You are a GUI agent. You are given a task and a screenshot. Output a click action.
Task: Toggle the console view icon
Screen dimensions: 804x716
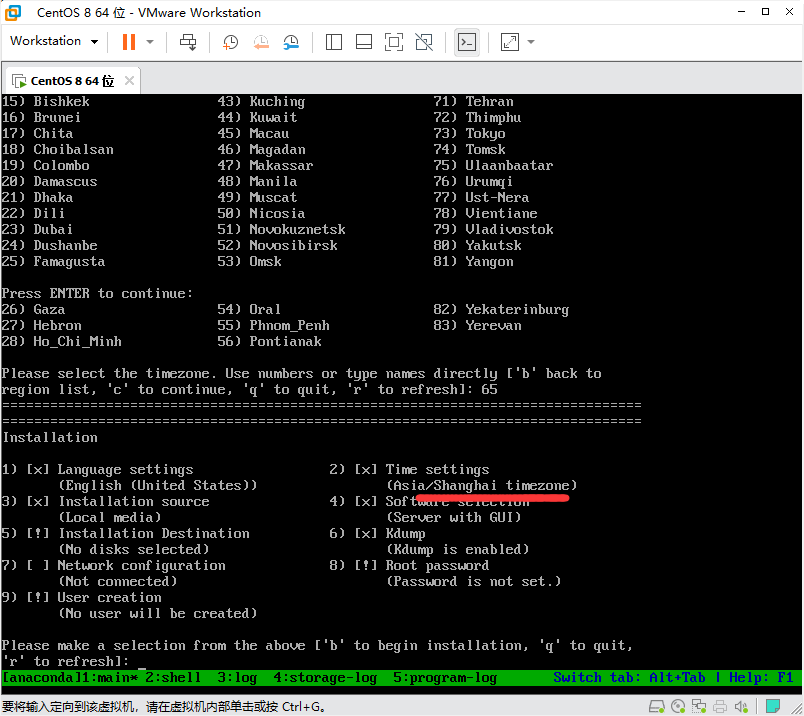click(x=467, y=42)
